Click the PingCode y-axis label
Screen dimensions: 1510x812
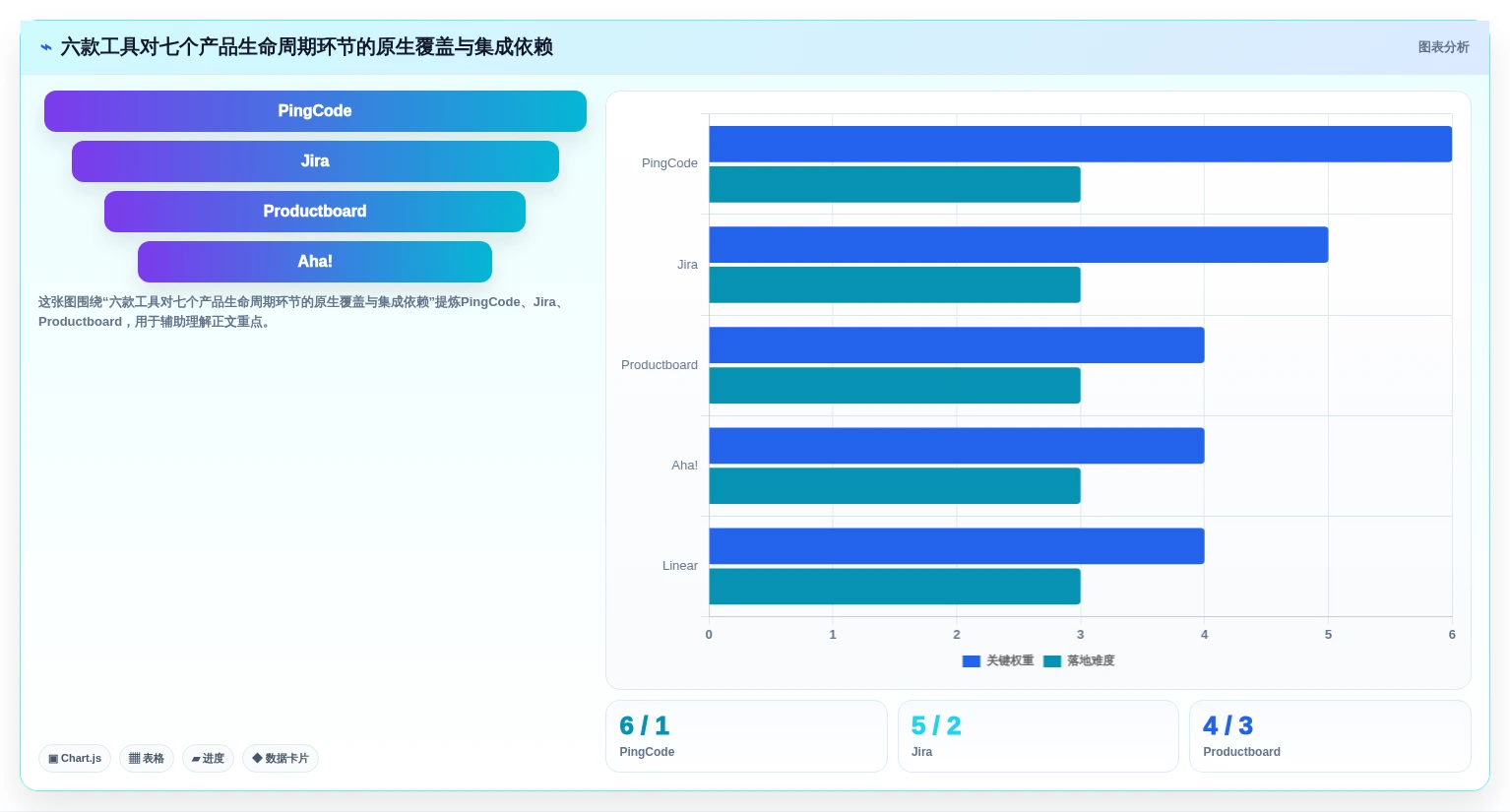669,163
